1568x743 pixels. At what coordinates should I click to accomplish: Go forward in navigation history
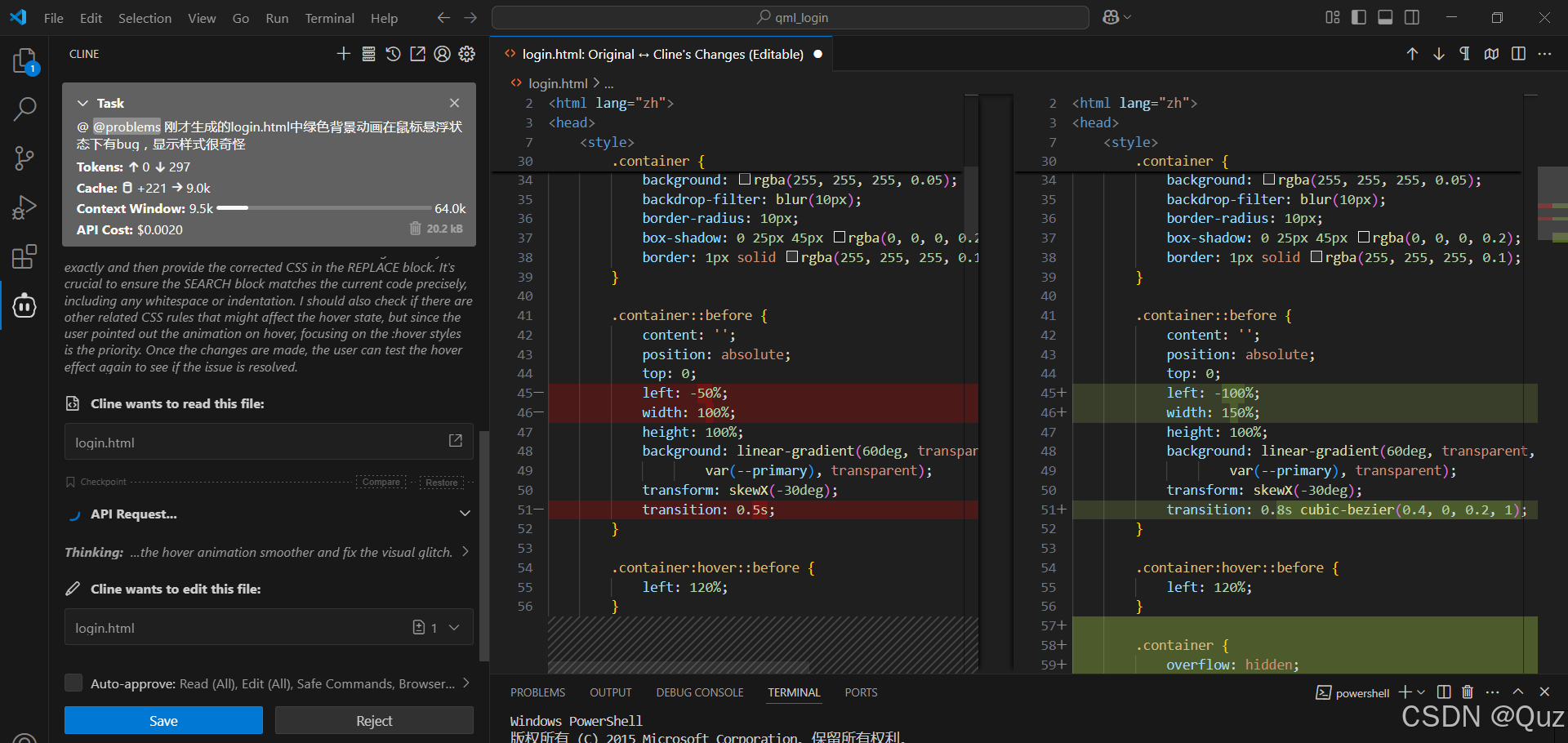(x=470, y=17)
